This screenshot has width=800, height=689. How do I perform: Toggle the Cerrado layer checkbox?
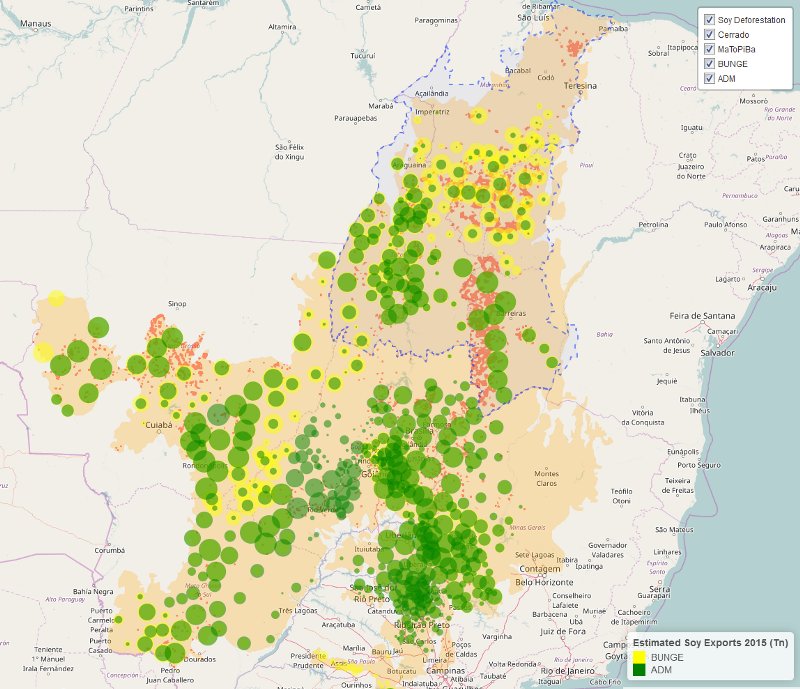[x=709, y=35]
